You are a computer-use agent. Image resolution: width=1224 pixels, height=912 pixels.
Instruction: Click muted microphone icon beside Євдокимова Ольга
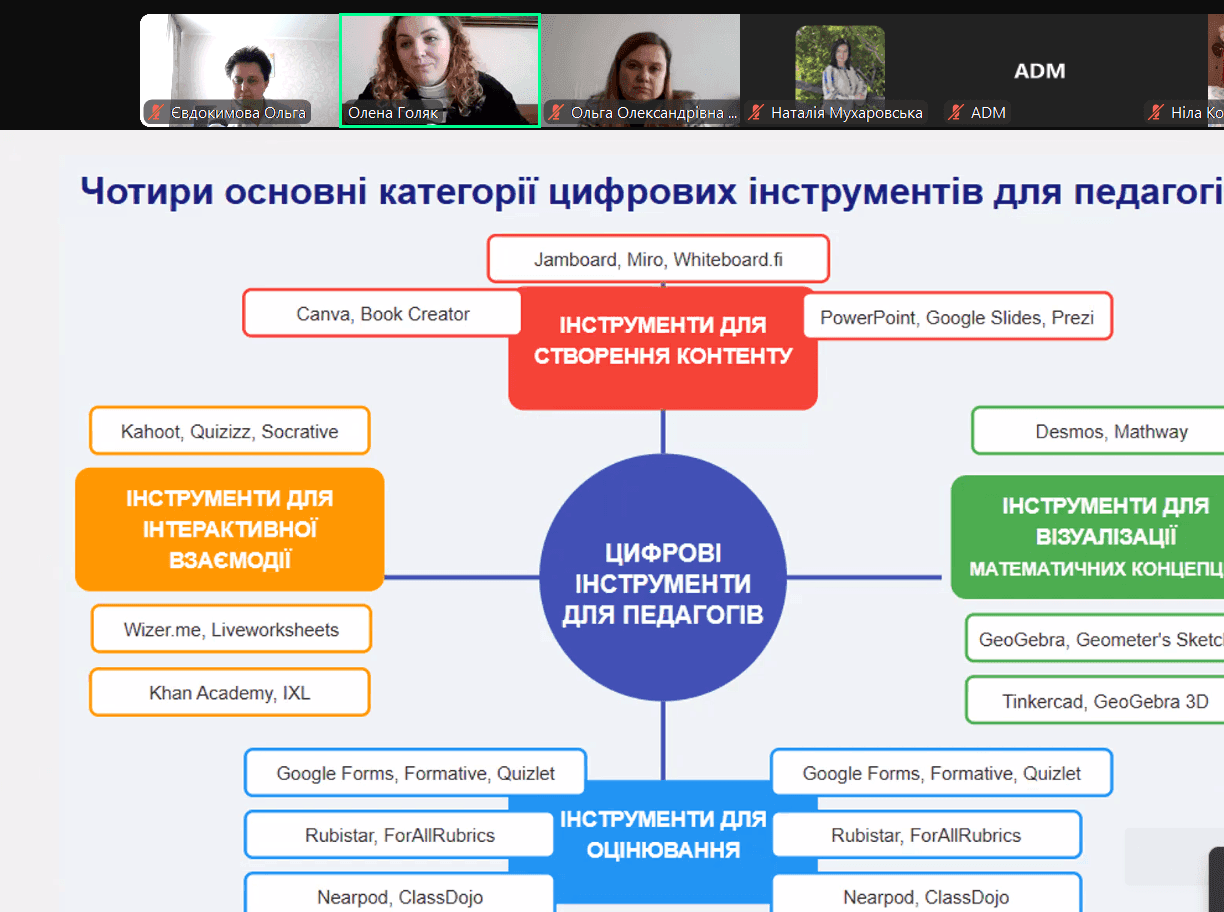156,113
